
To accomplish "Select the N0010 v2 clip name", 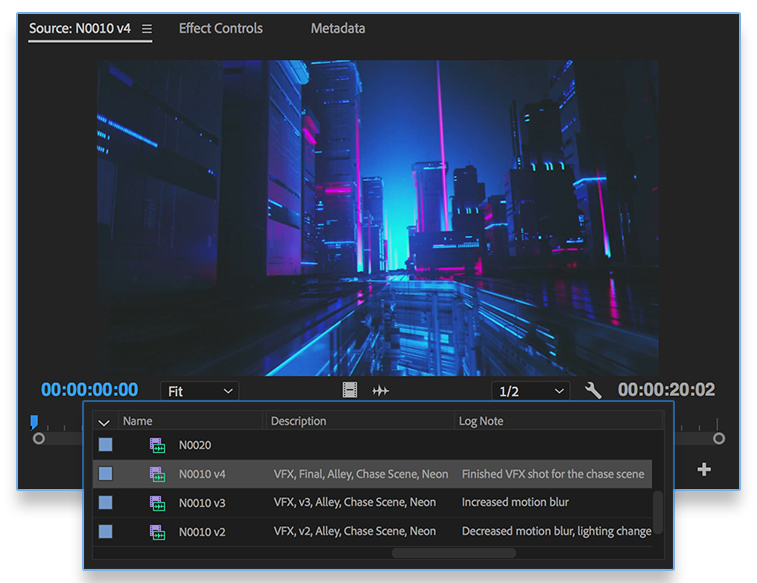I will (x=202, y=532).
